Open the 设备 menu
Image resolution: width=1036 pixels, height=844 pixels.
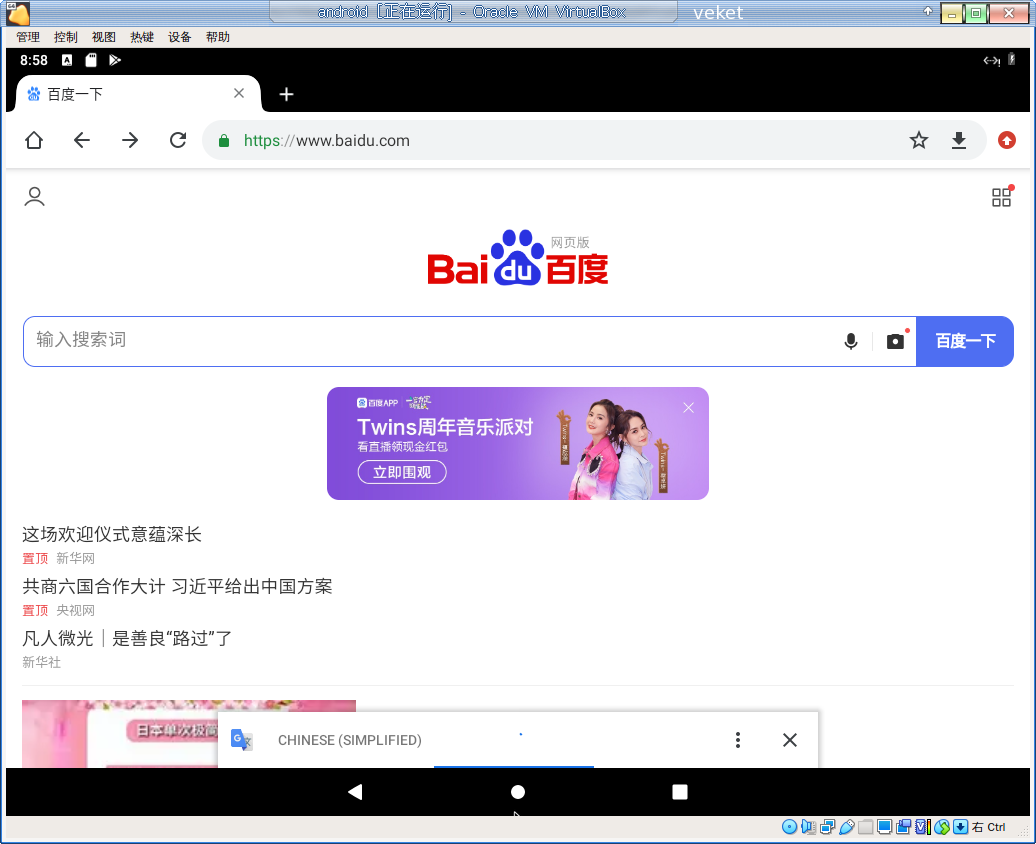[180, 37]
